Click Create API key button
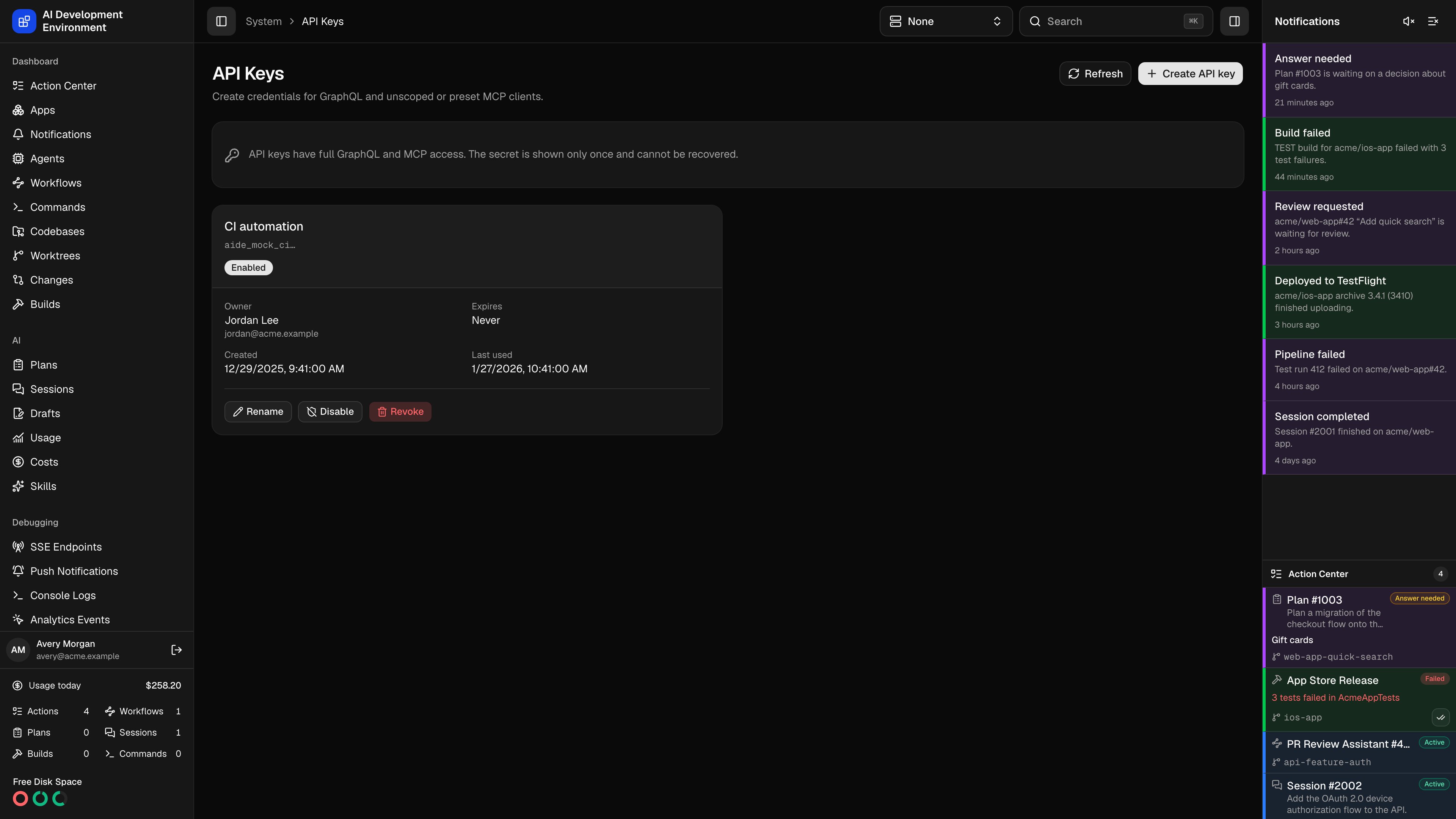This screenshot has width=1456, height=819. (1190, 74)
